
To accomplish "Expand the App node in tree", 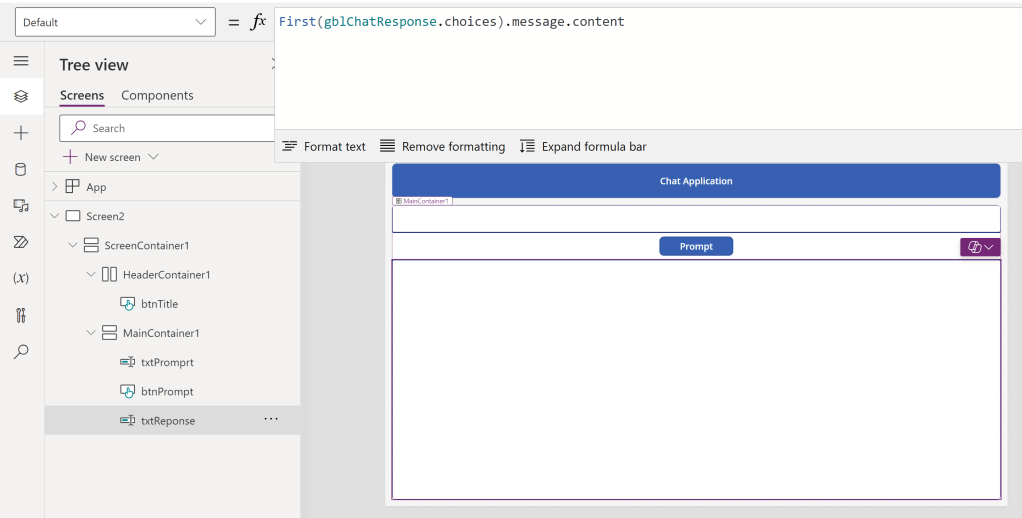I will [54, 187].
